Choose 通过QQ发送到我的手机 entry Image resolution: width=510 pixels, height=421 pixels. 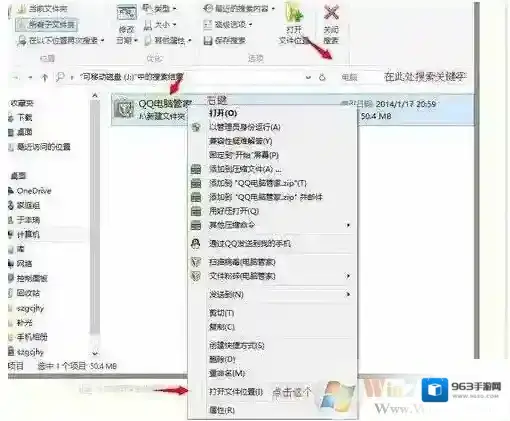click(249, 244)
